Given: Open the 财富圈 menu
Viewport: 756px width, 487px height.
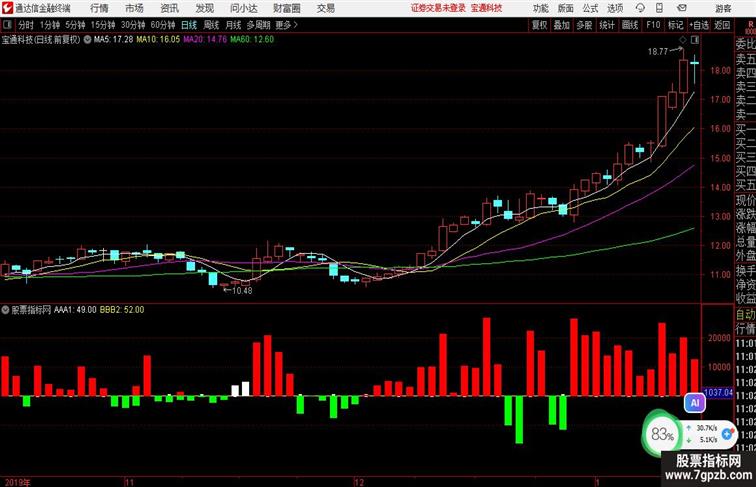Looking at the screenshot, I should [286, 8].
